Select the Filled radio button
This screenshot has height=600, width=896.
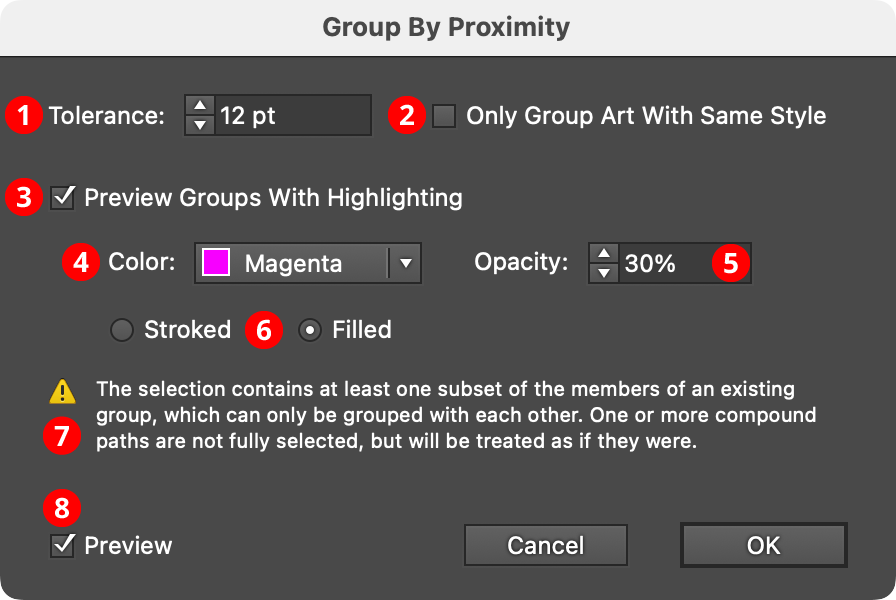click(x=309, y=329)
